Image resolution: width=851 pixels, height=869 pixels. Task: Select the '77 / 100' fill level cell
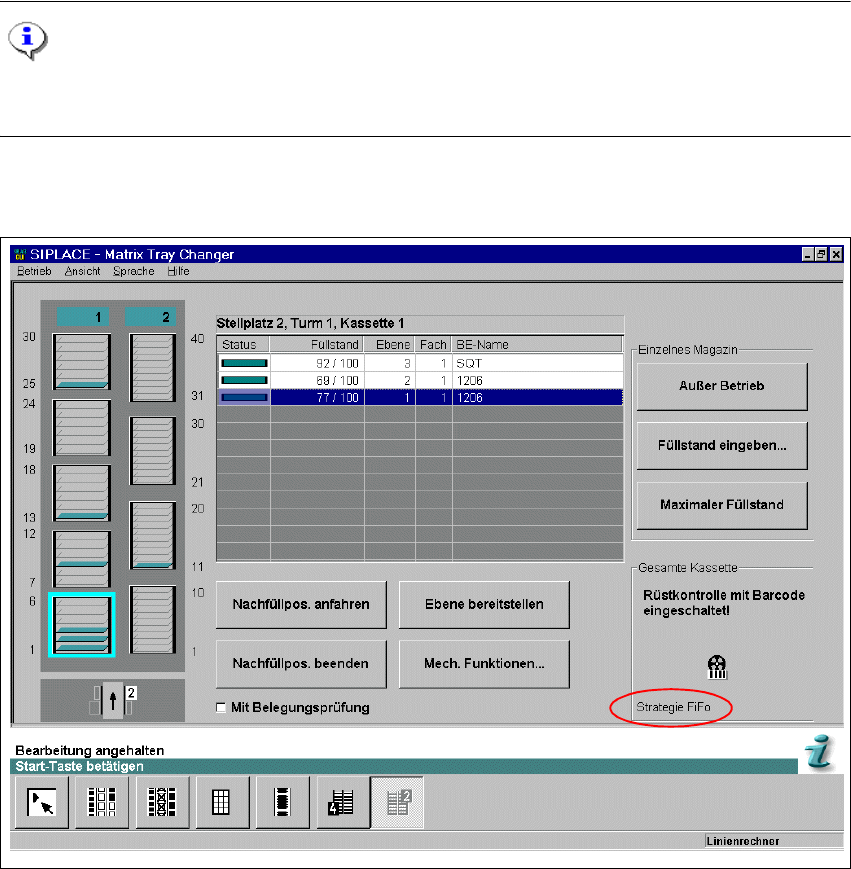tap(317, 398)
